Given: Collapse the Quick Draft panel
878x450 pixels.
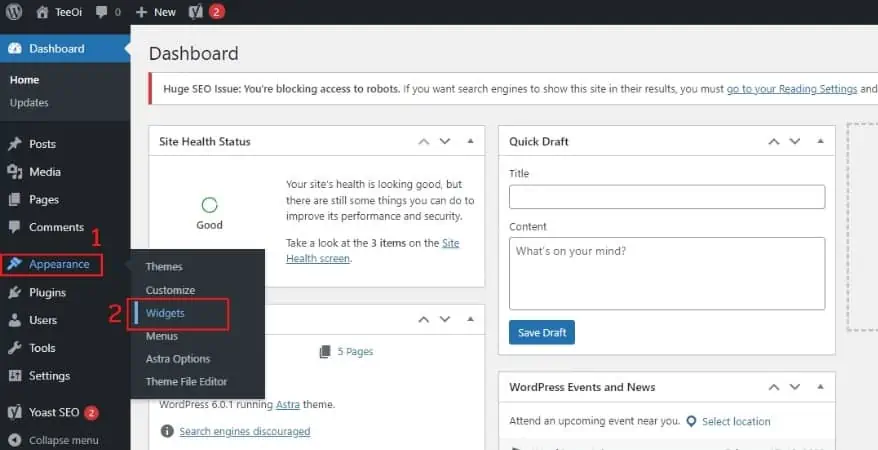Looking at the screenshot, I should click(820, 142).
